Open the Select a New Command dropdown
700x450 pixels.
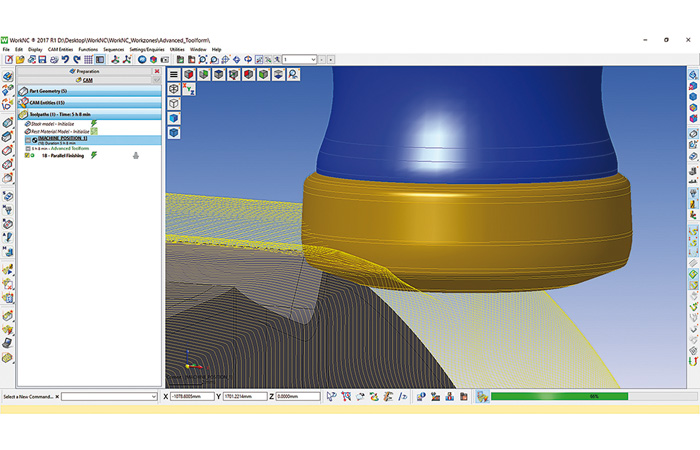click(x=109, y=396)
